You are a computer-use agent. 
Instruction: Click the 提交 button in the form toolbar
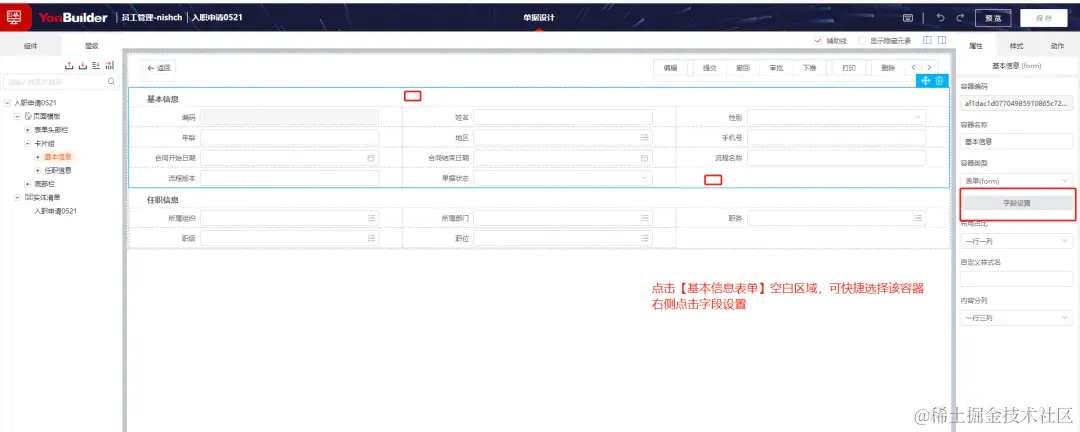(x=709, y=68)
